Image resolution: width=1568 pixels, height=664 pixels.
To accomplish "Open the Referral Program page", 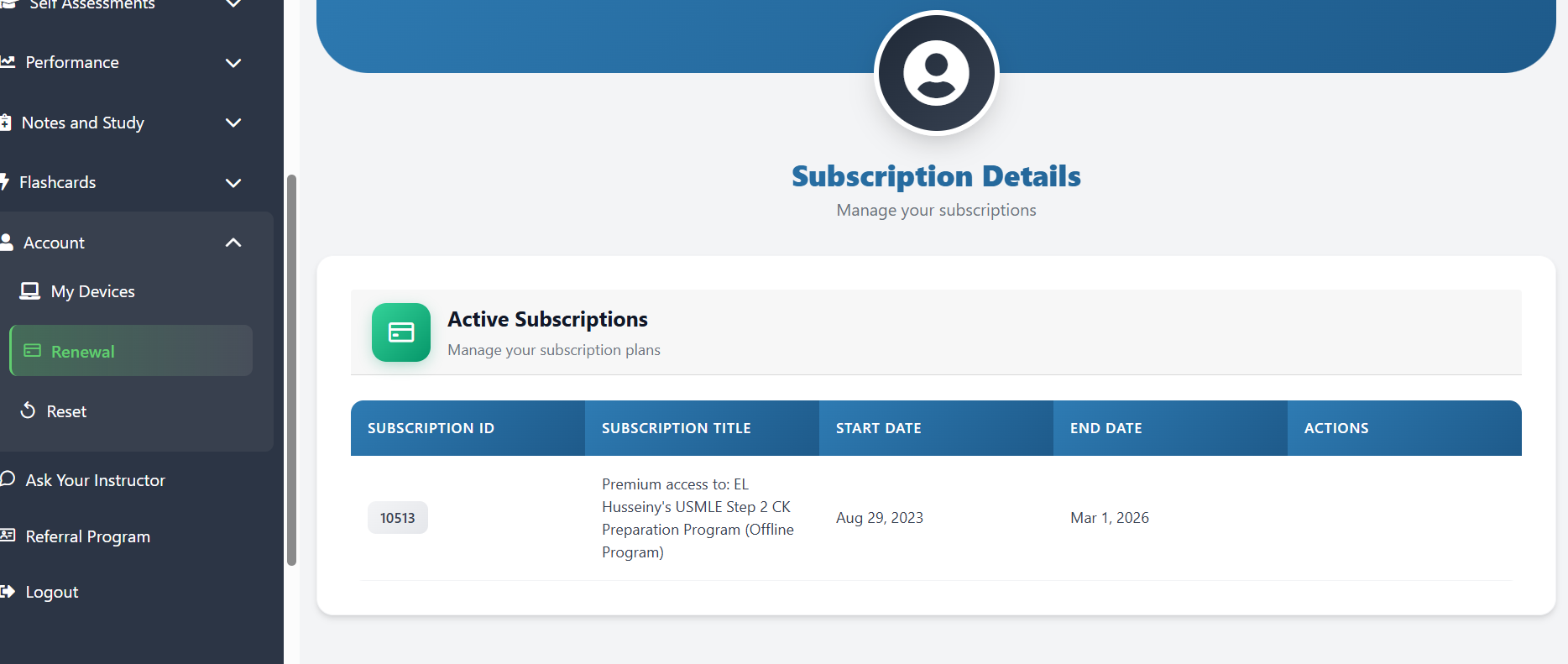I will coord(87,536).
